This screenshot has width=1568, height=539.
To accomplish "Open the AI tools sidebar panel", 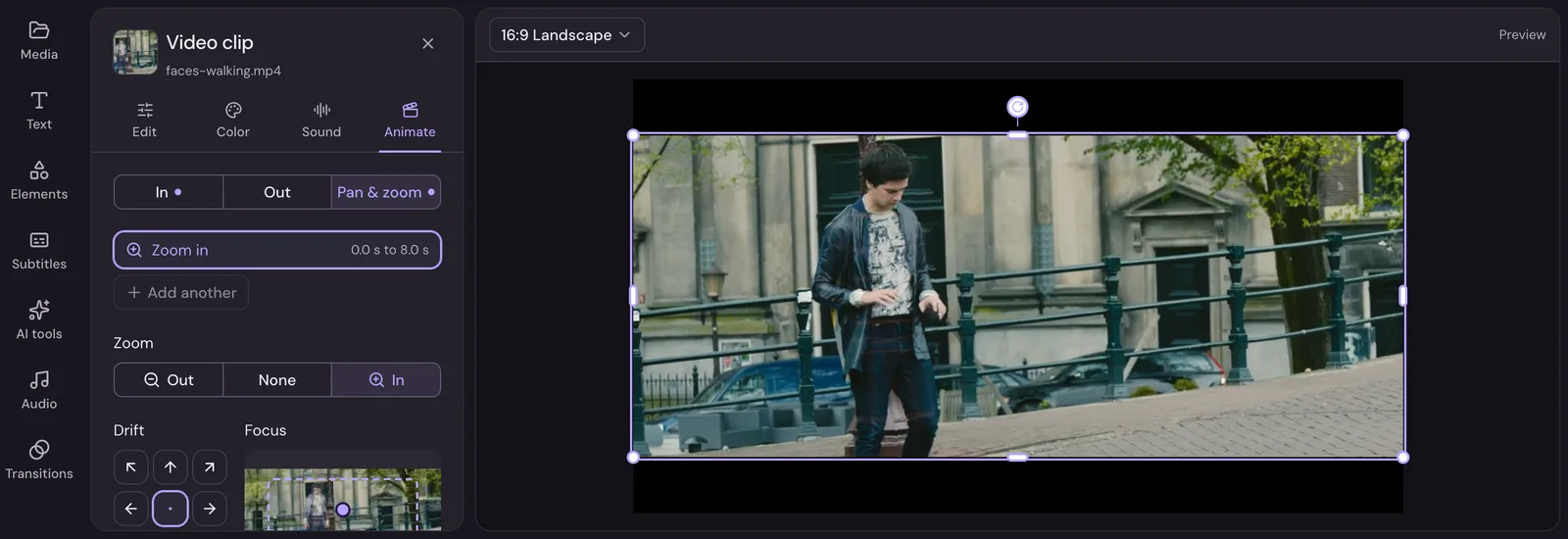I will point(39,320).
